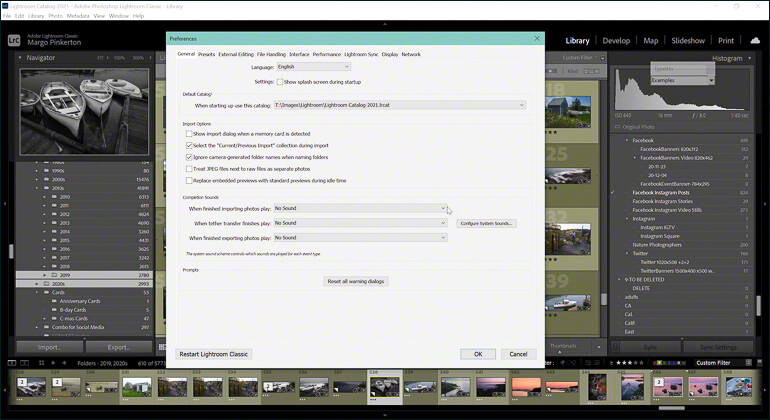The width and height of the screenshot is (770, 420).
Task: Click the Import button
Action: click(x=49, y=347)
